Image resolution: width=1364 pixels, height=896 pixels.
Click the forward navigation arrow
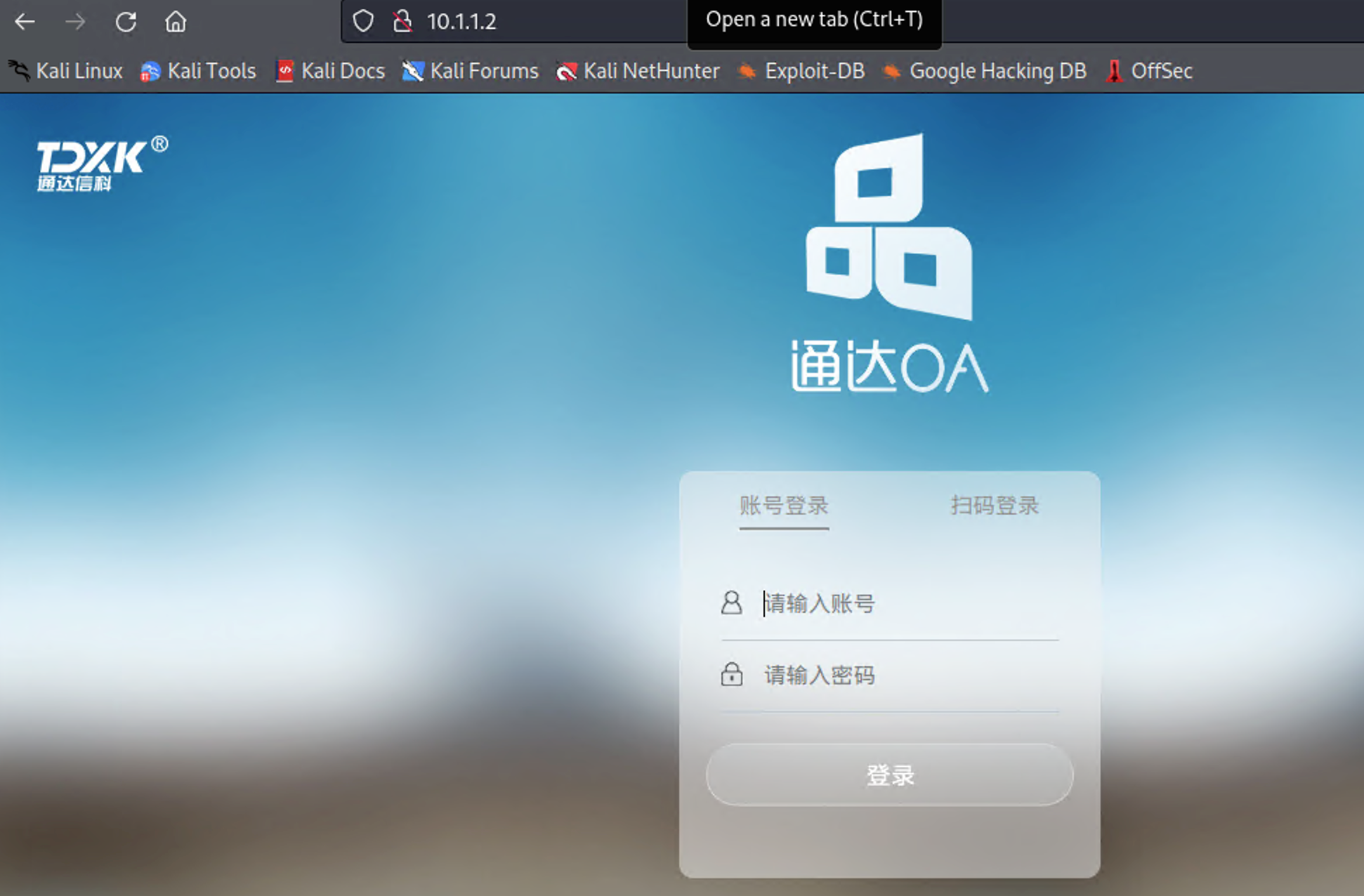[x=75, y=22]
